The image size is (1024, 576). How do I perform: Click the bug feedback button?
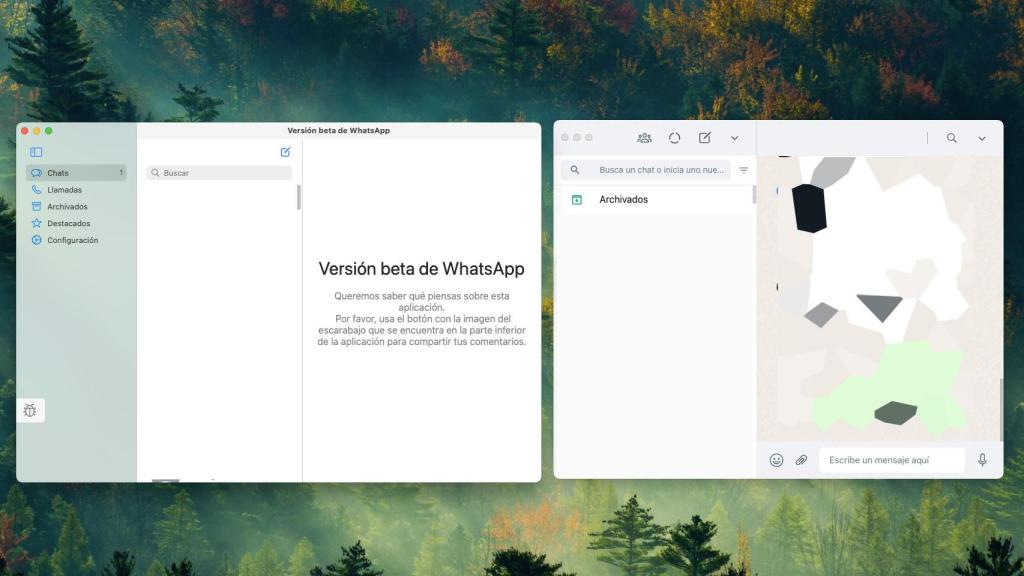[30, 410]
